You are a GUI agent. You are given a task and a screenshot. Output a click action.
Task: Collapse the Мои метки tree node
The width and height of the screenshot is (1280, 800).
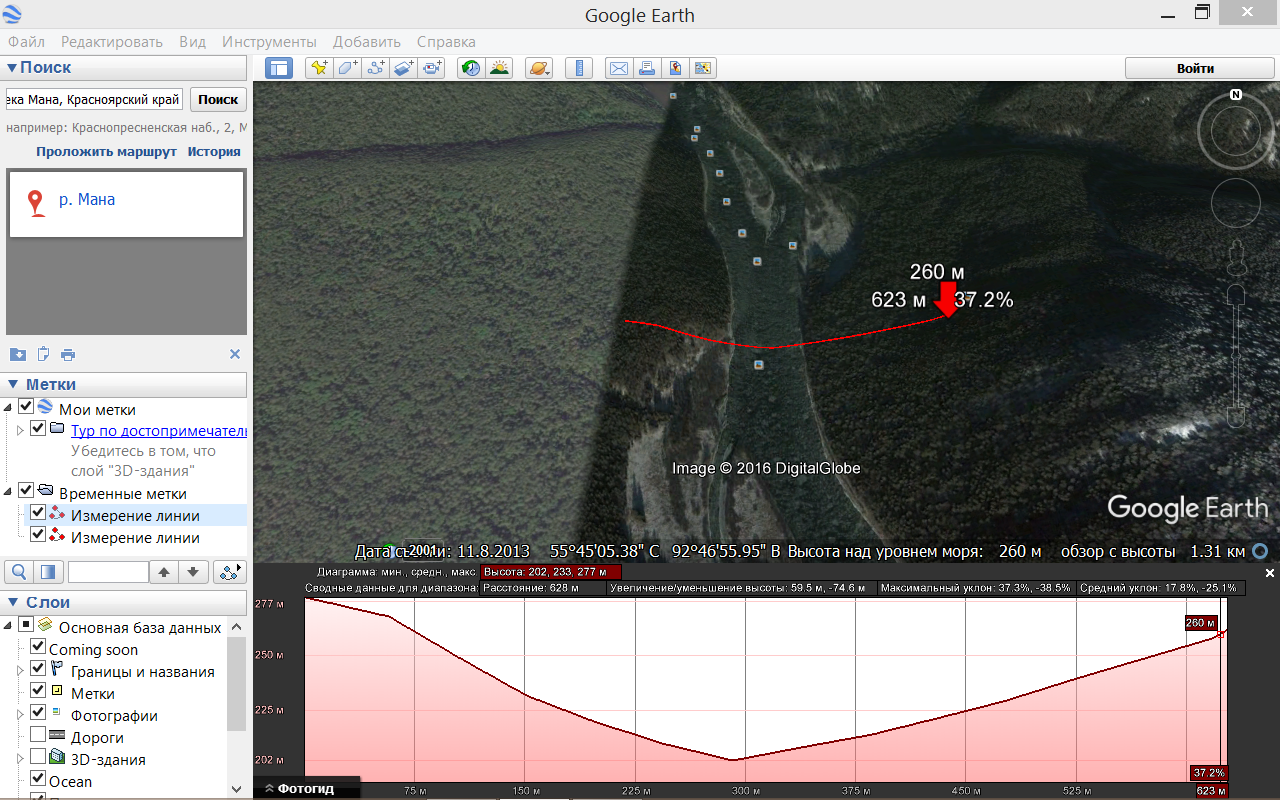[9, 407]
